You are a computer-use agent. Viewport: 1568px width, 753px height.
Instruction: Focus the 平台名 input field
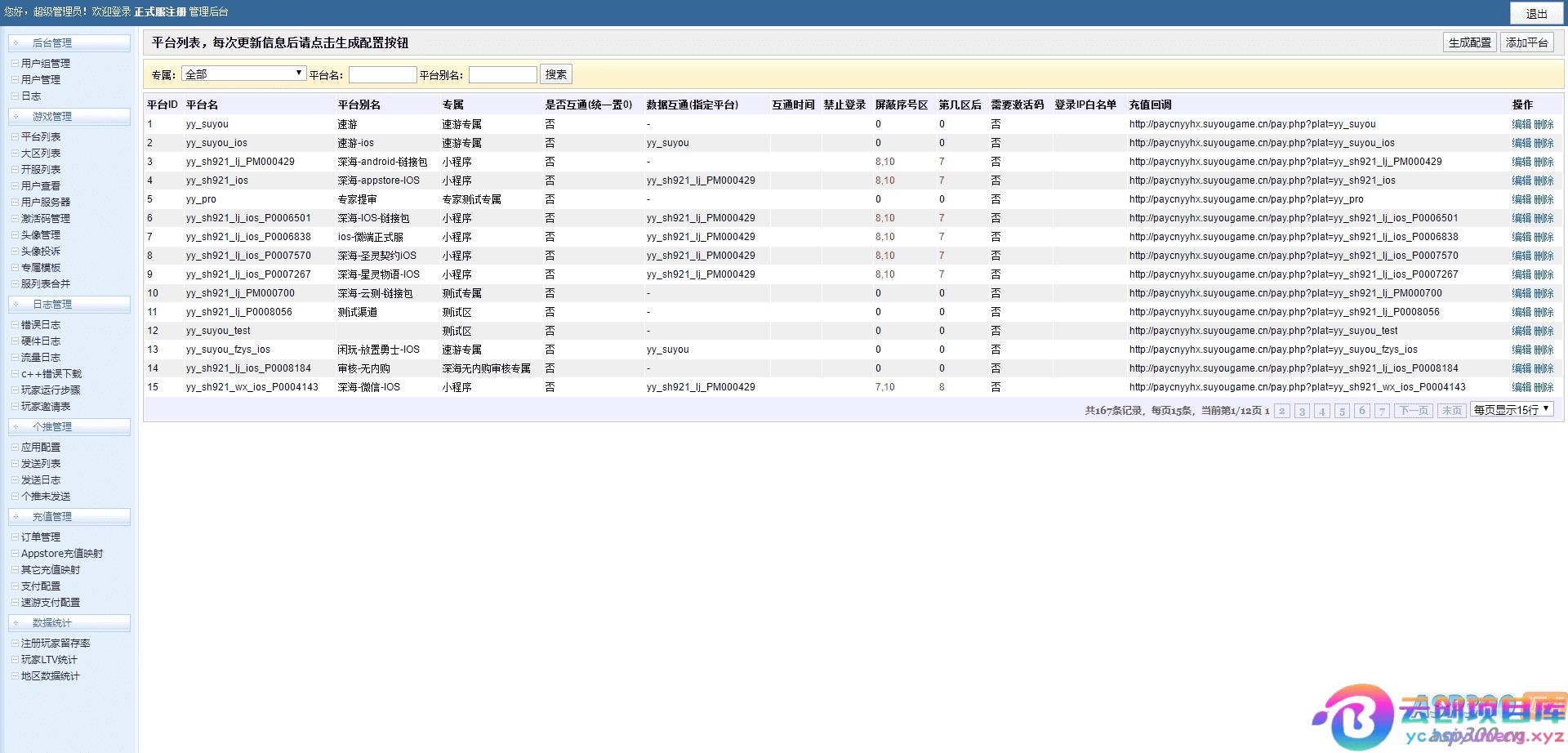[382, 75]
